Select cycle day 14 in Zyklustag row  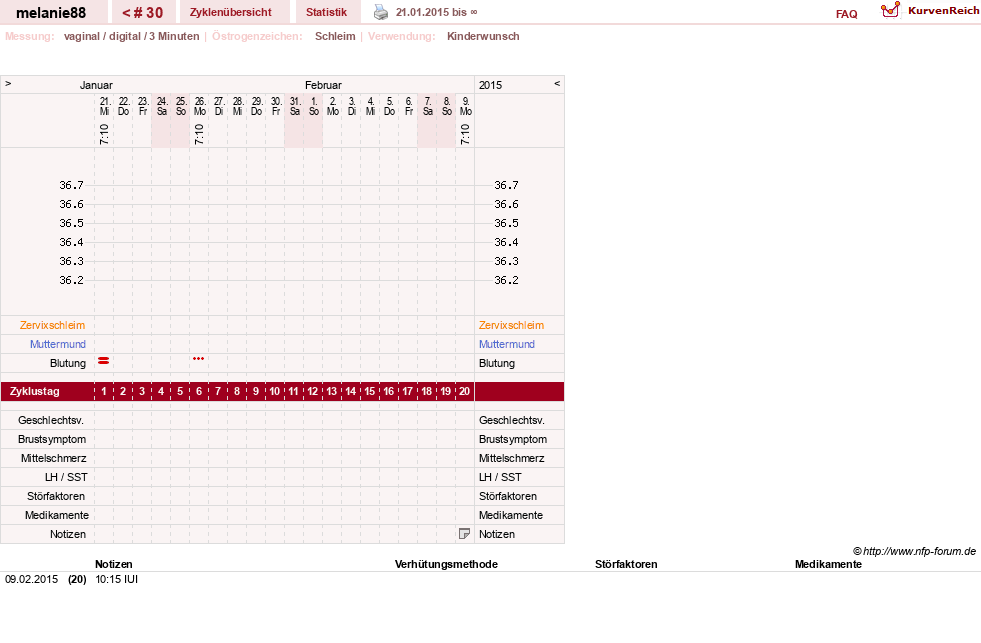click(x=350, y=392)
